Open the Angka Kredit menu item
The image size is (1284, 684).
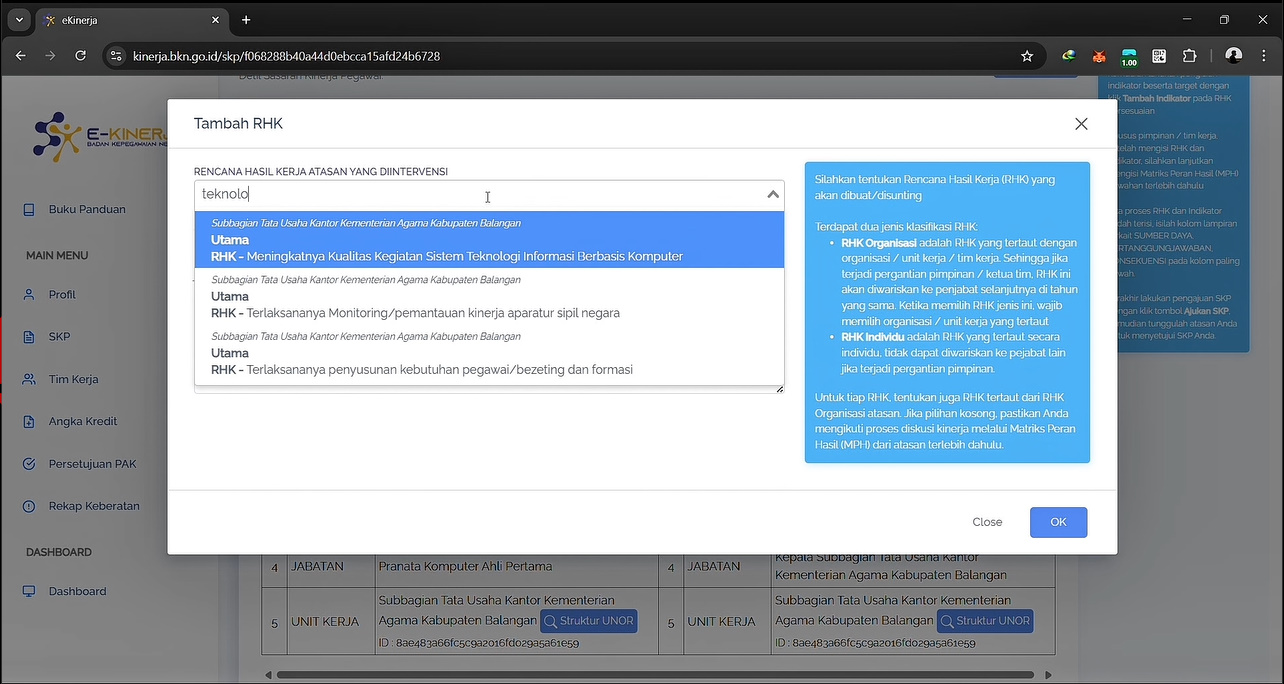pos(82,422)
